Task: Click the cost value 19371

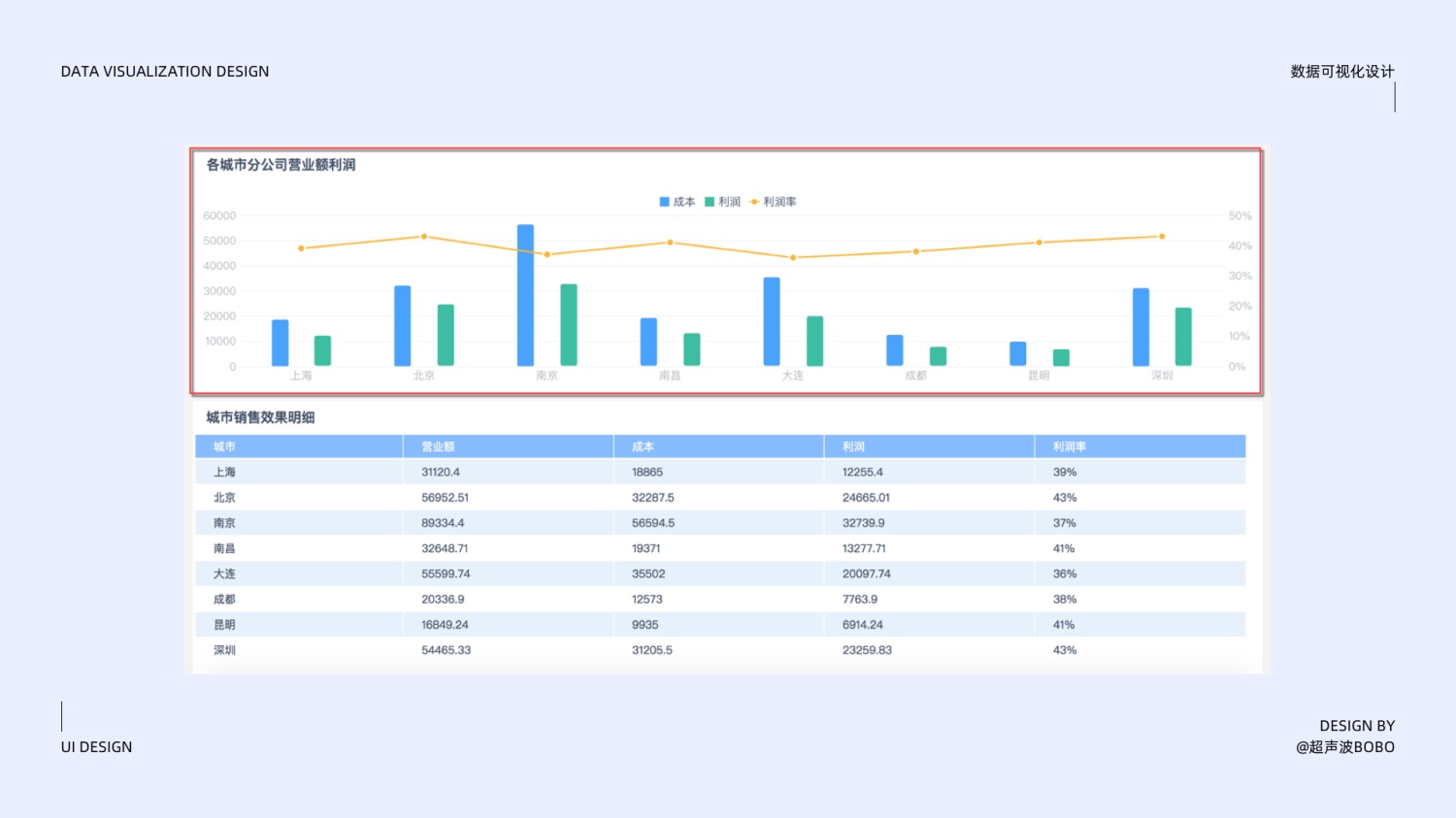Action: (x=646, y=548)
